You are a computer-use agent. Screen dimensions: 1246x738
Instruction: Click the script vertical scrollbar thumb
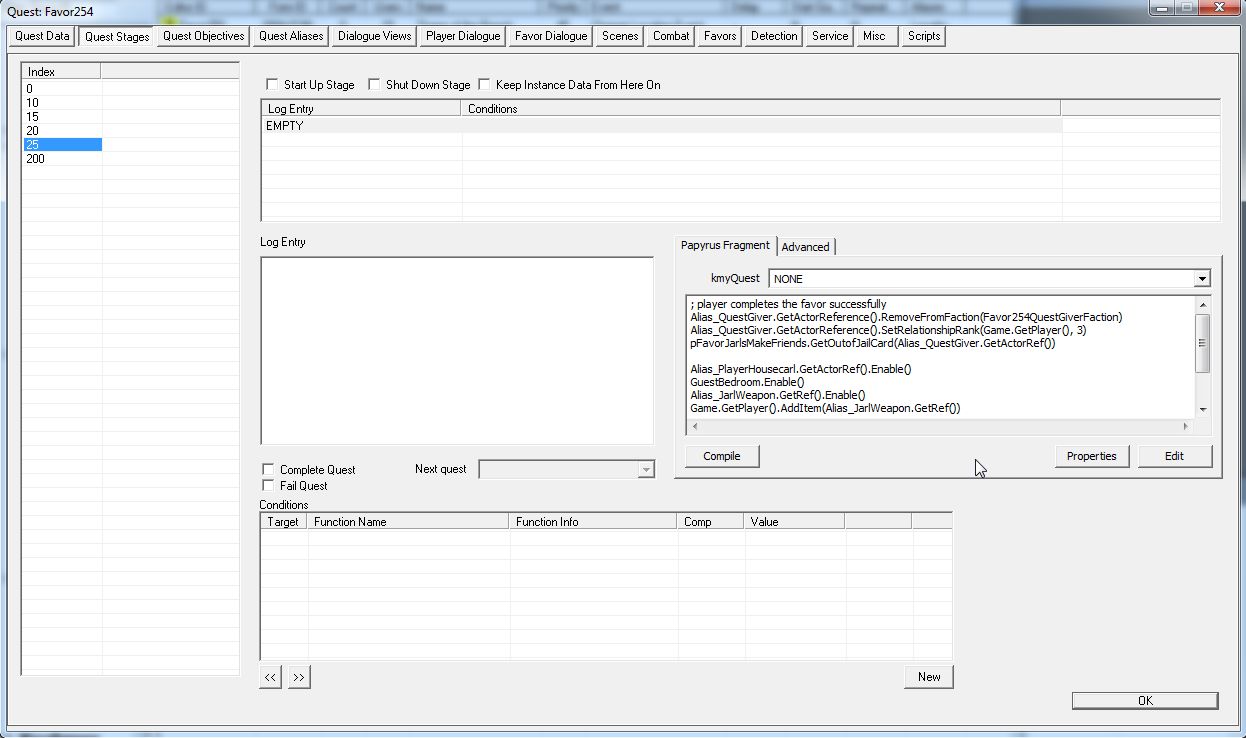[1203, 343]
